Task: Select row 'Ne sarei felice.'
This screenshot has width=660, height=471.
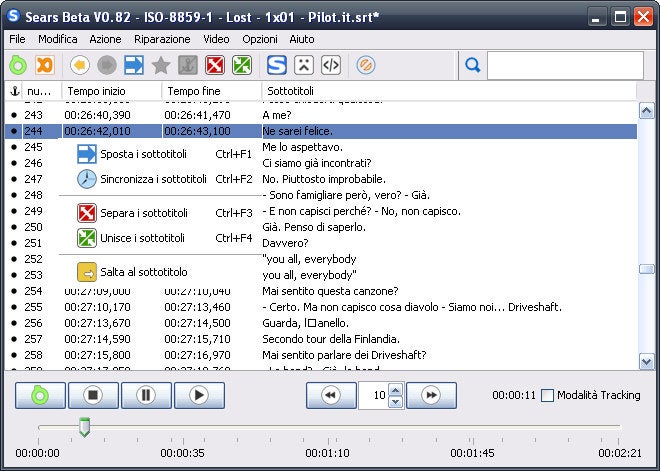Action: (321, 131)
